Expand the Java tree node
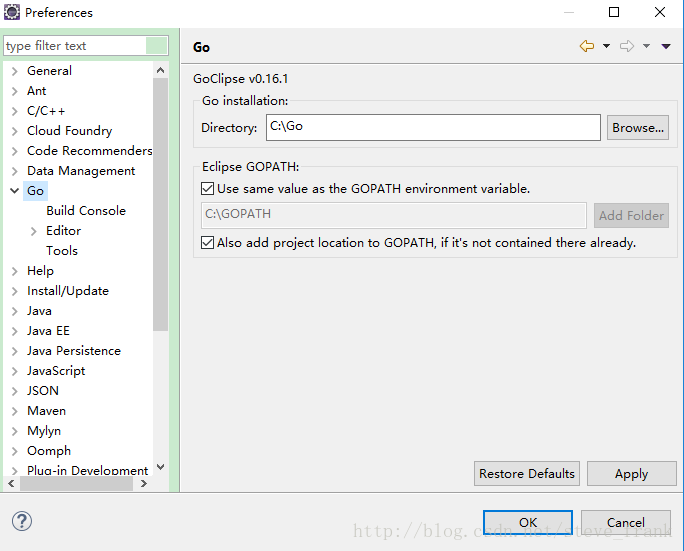This screenshot has width=684, height=551. tap(14, 311)
